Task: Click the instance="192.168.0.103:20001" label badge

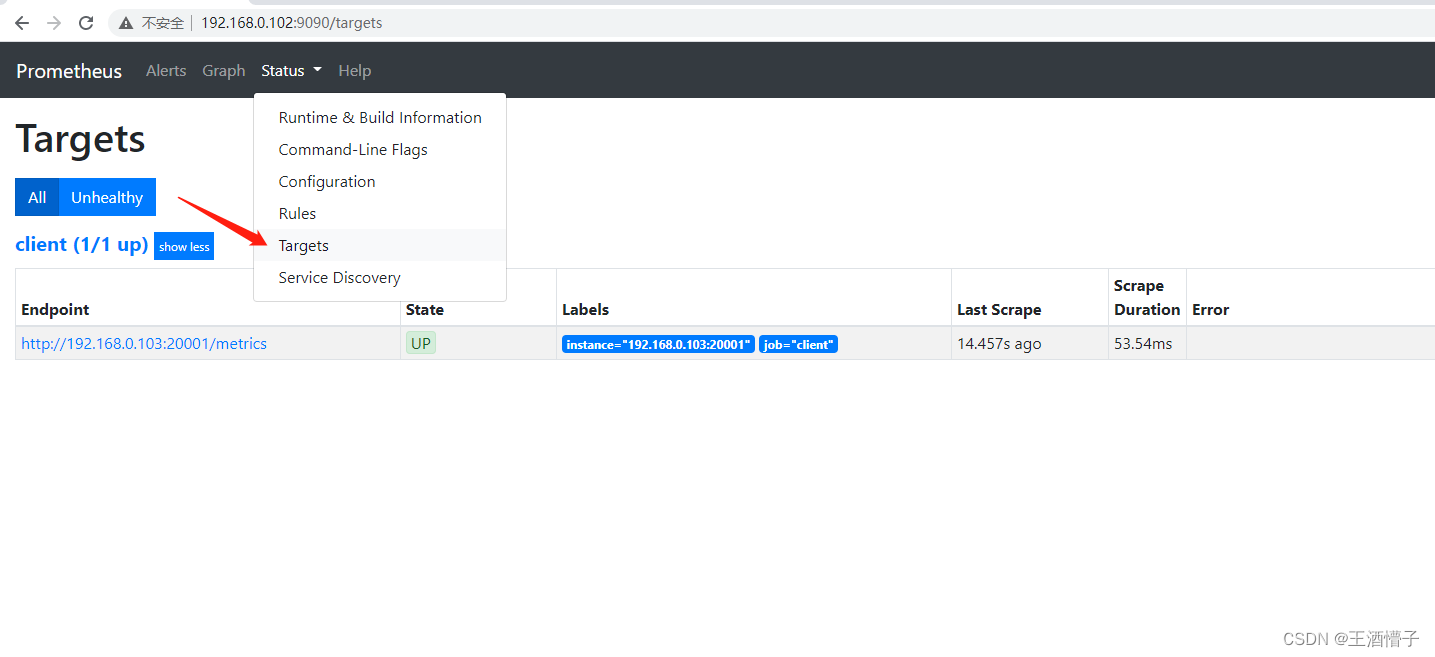Action: 658,345
